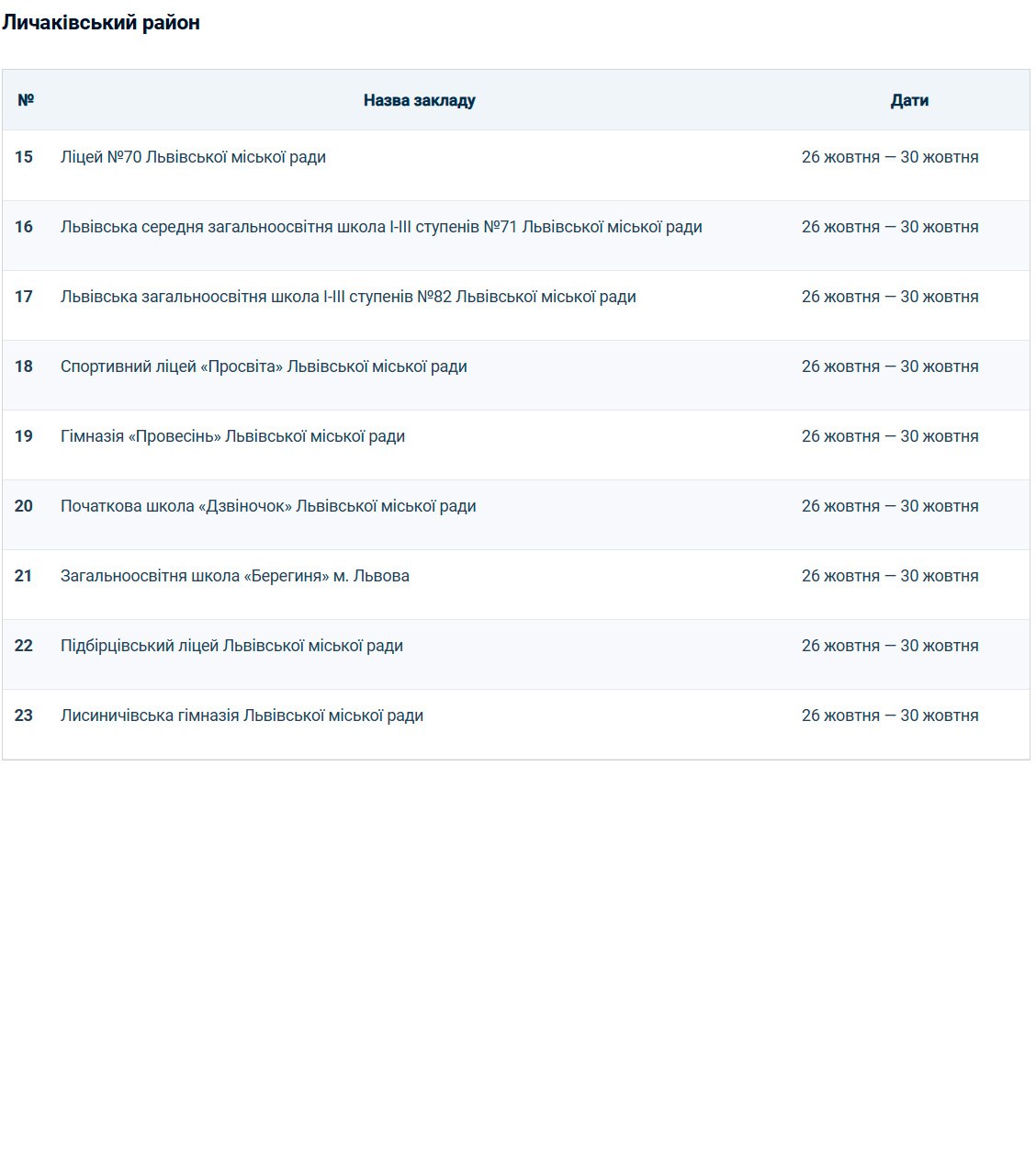Click the heading "Личаківський район"

(x=101, y=23)
